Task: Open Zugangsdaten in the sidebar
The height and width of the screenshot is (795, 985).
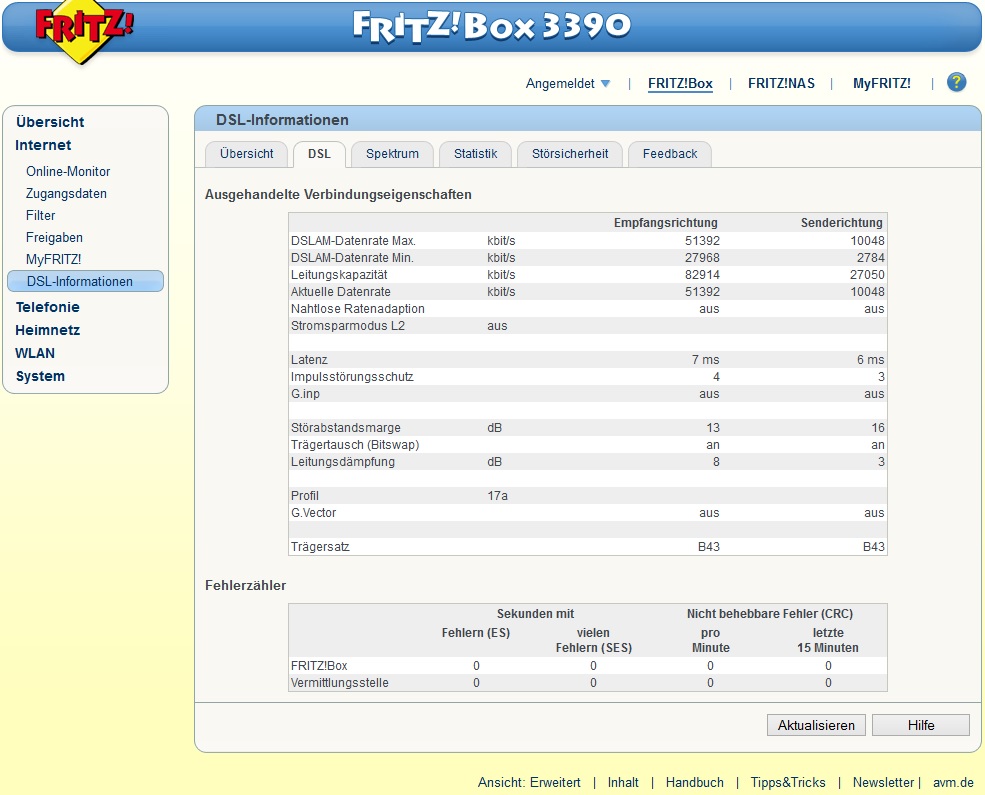Action: [x=66, y=193]
